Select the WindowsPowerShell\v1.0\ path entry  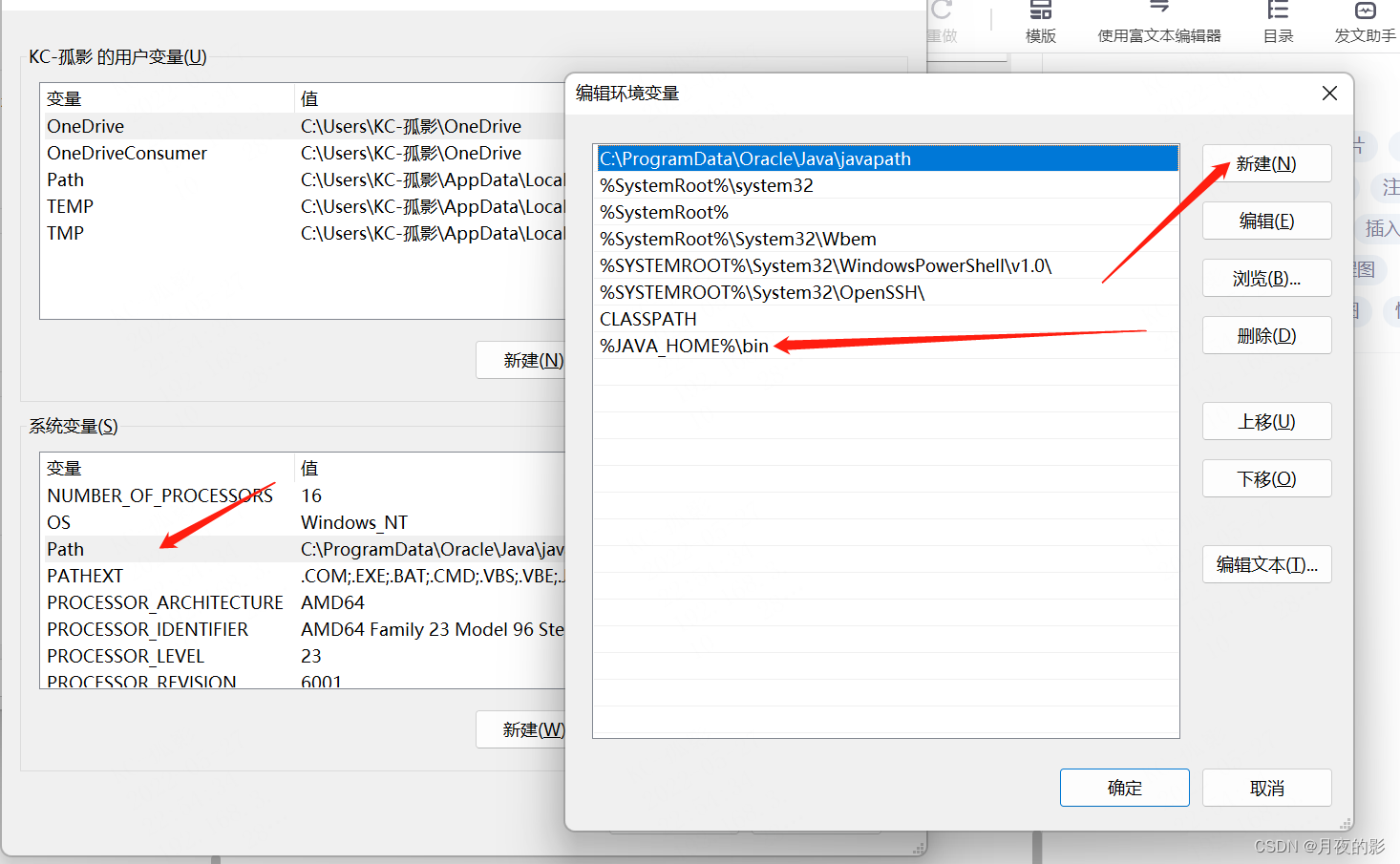886,265
